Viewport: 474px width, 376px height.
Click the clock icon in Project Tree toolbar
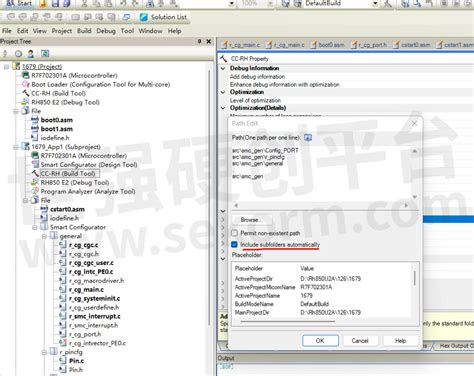pyautogui.click(x=18, y=54)
